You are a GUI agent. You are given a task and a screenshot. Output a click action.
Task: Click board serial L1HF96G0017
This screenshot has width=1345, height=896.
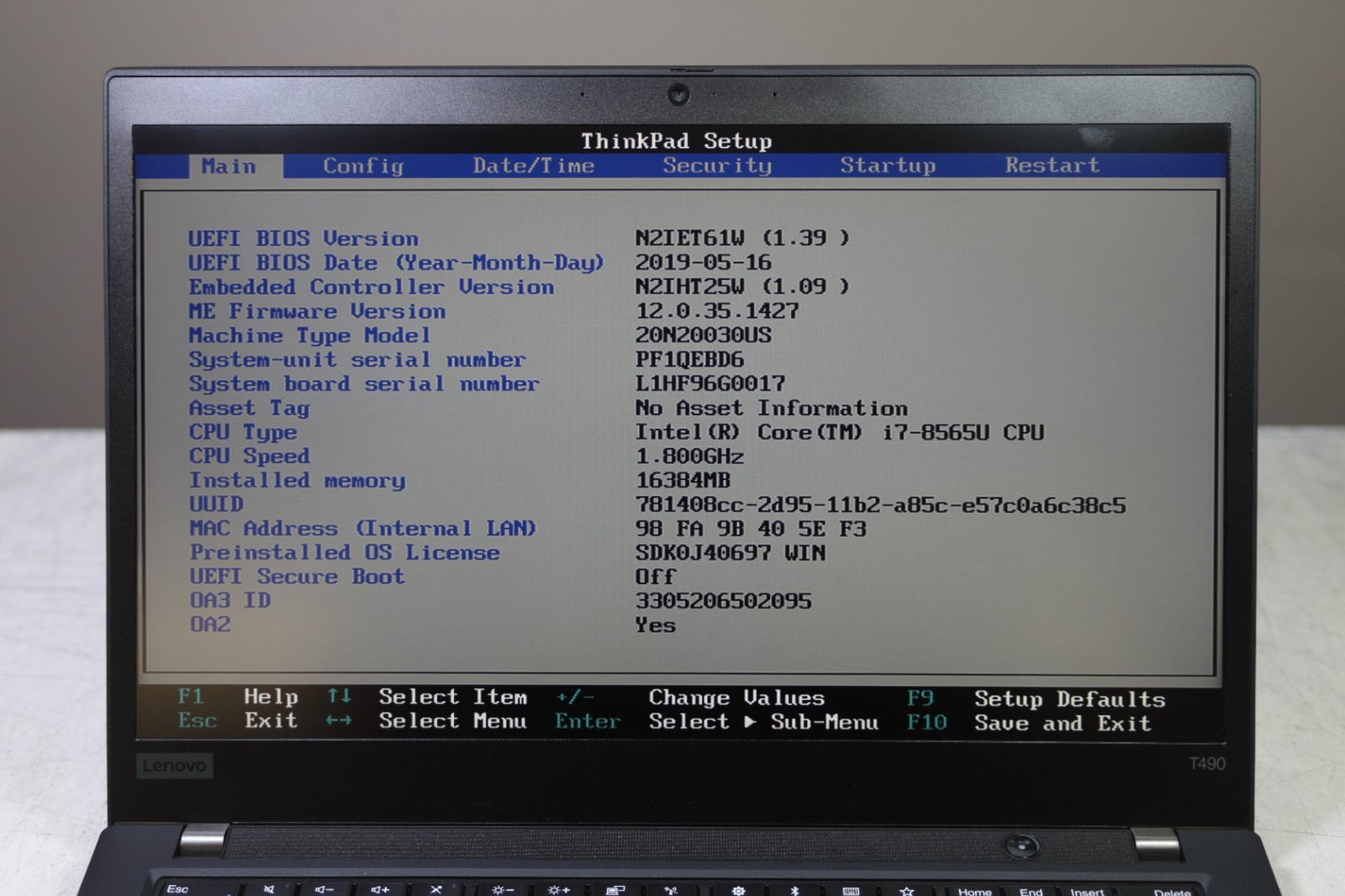click(x=710, y=384)
